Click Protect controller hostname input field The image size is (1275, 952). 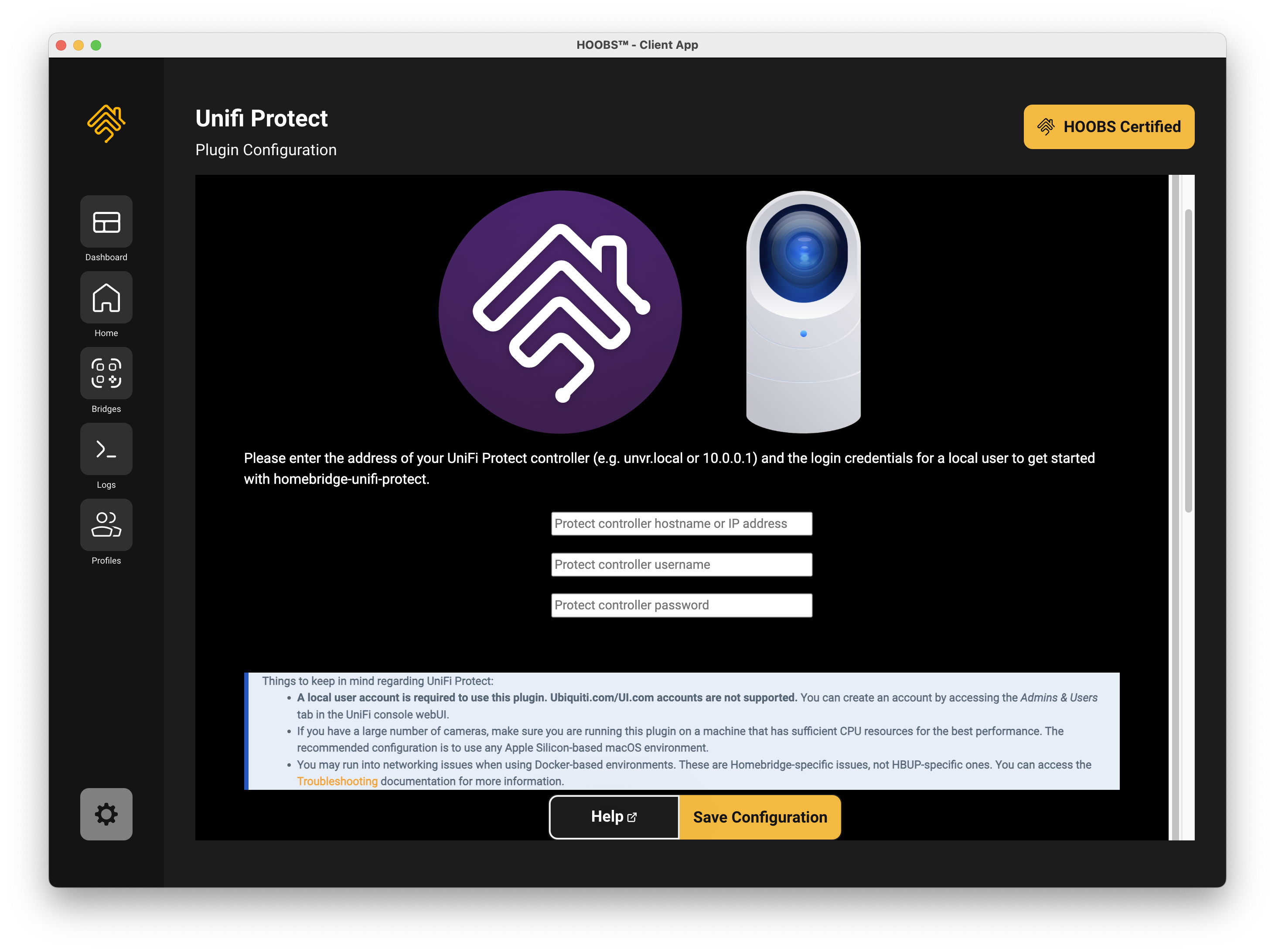pos(682,523)
